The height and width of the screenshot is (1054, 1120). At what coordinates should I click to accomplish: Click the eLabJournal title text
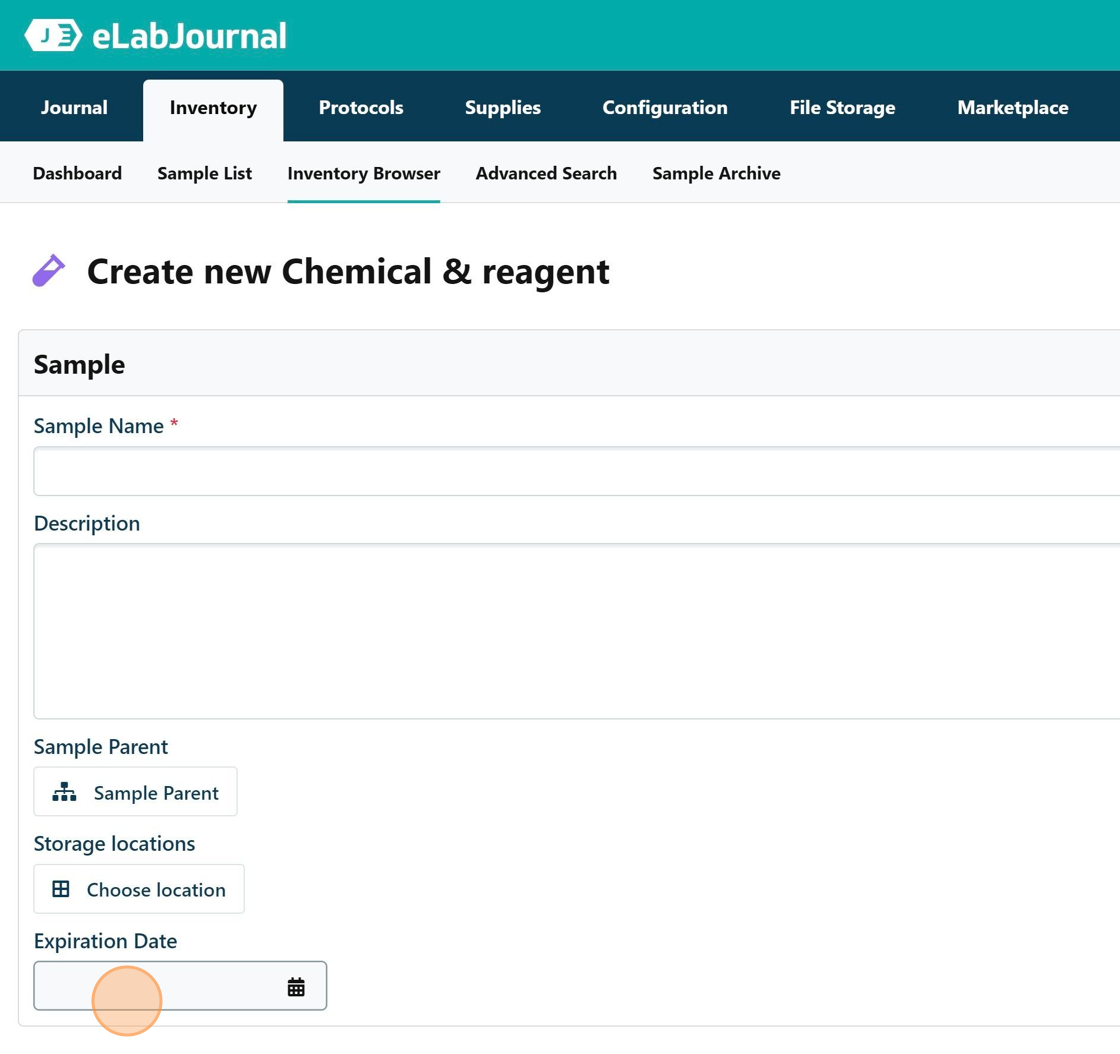click(189, 36)
